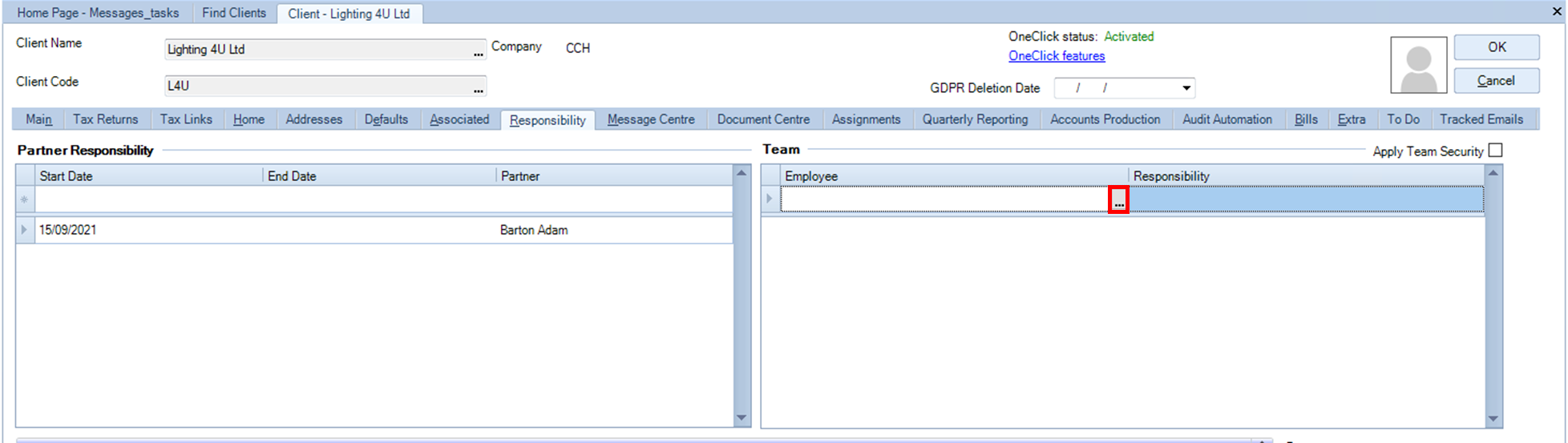Click Team grid scroll up arrow

[1493, 173]
